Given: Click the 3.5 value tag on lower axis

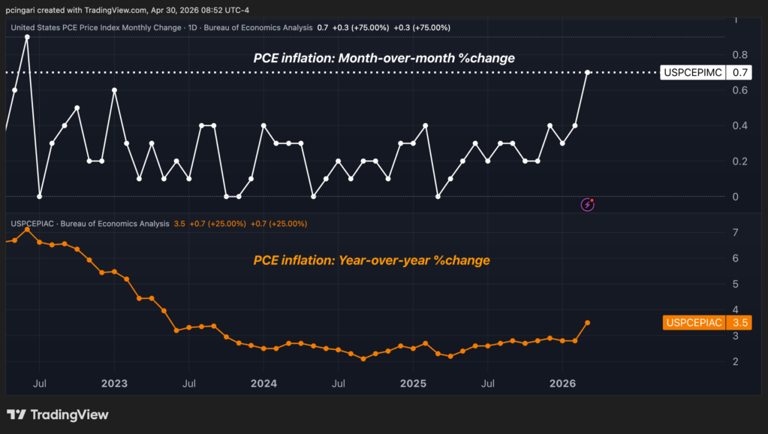Looking at the screenshot, I should pos(740,323).
